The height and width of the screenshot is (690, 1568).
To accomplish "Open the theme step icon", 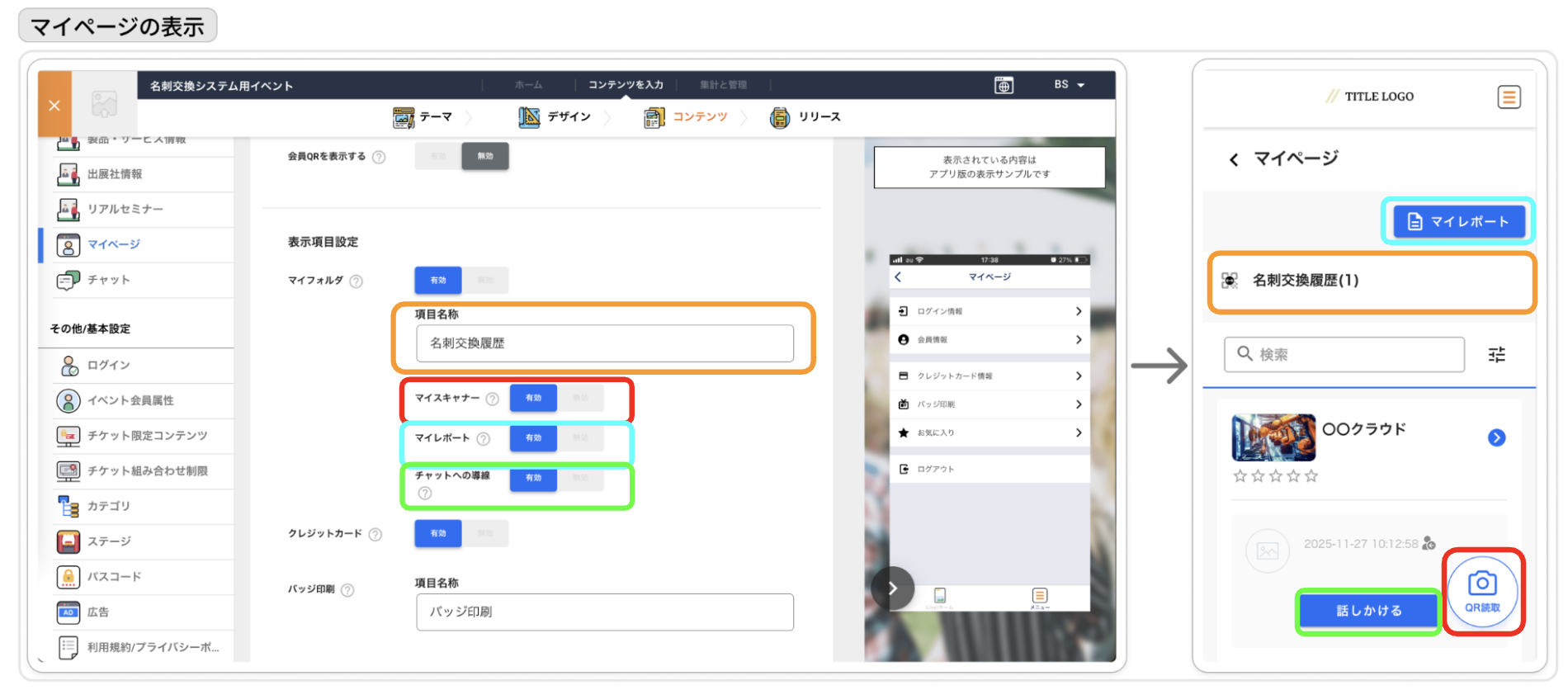I will tap(404, 118).
